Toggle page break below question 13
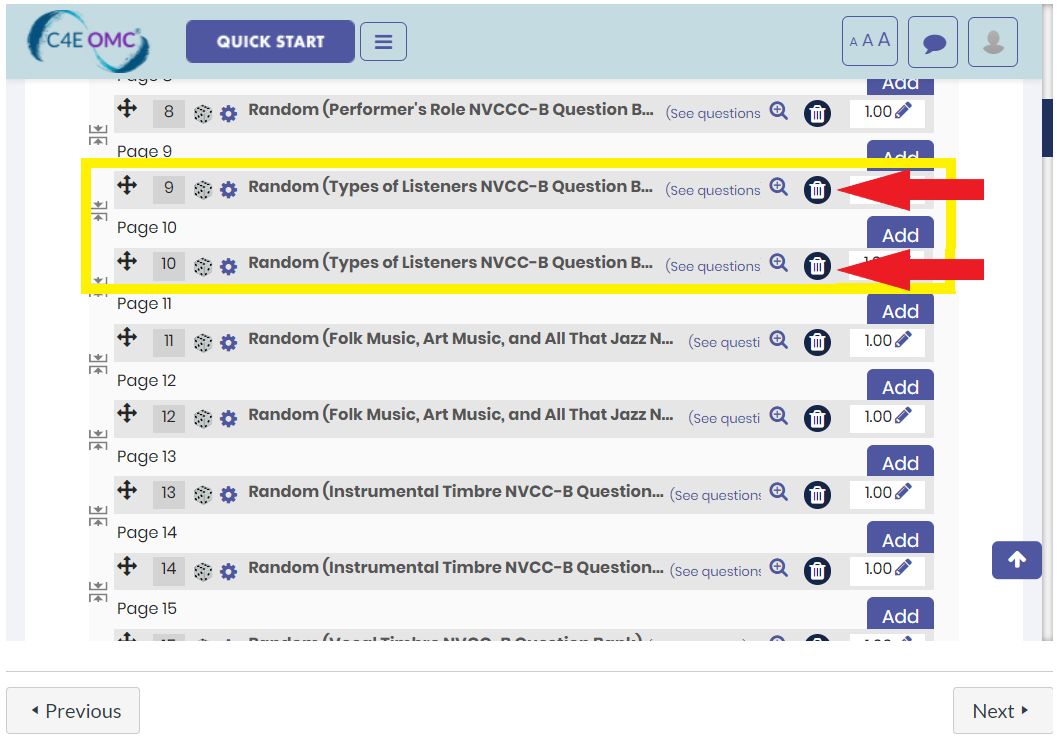 point(98,516)
